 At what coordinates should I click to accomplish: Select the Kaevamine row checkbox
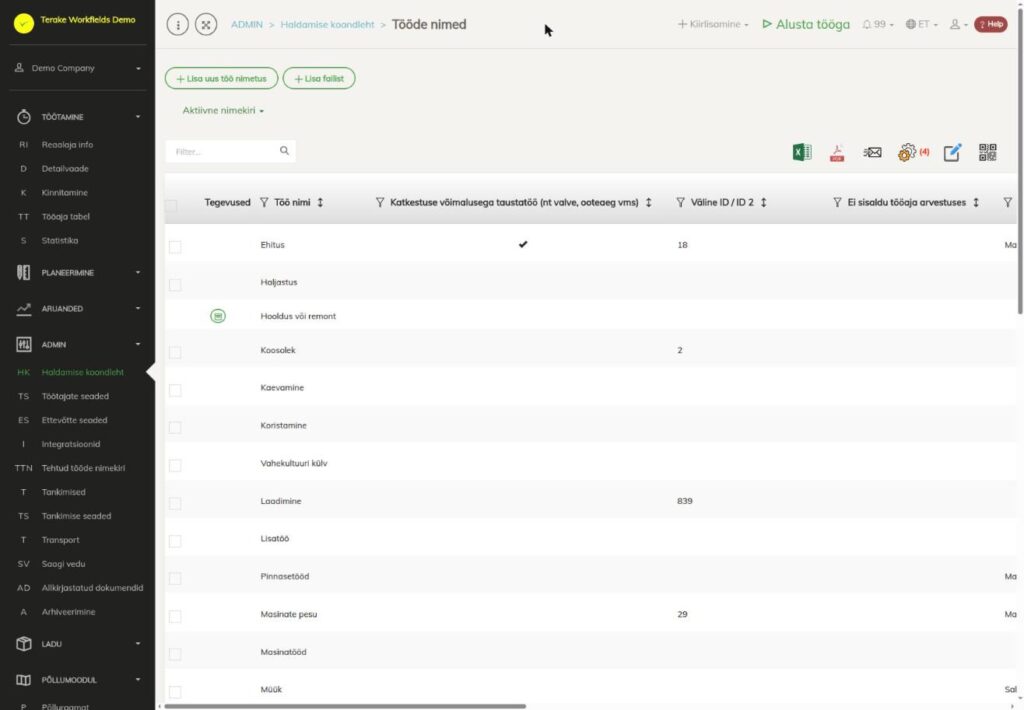[175, 390]
